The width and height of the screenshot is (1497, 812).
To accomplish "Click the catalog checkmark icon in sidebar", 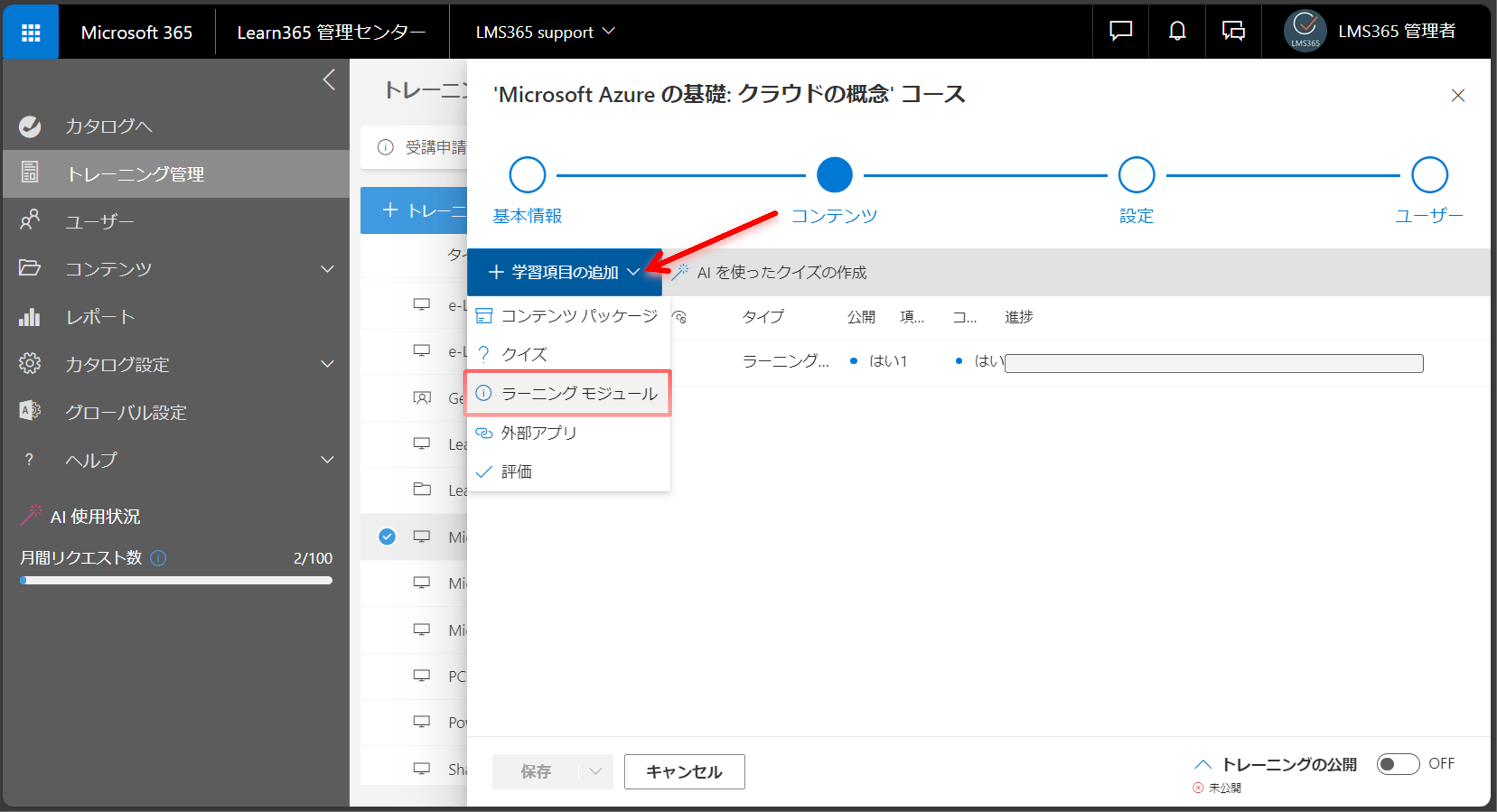I will point(30,126).
